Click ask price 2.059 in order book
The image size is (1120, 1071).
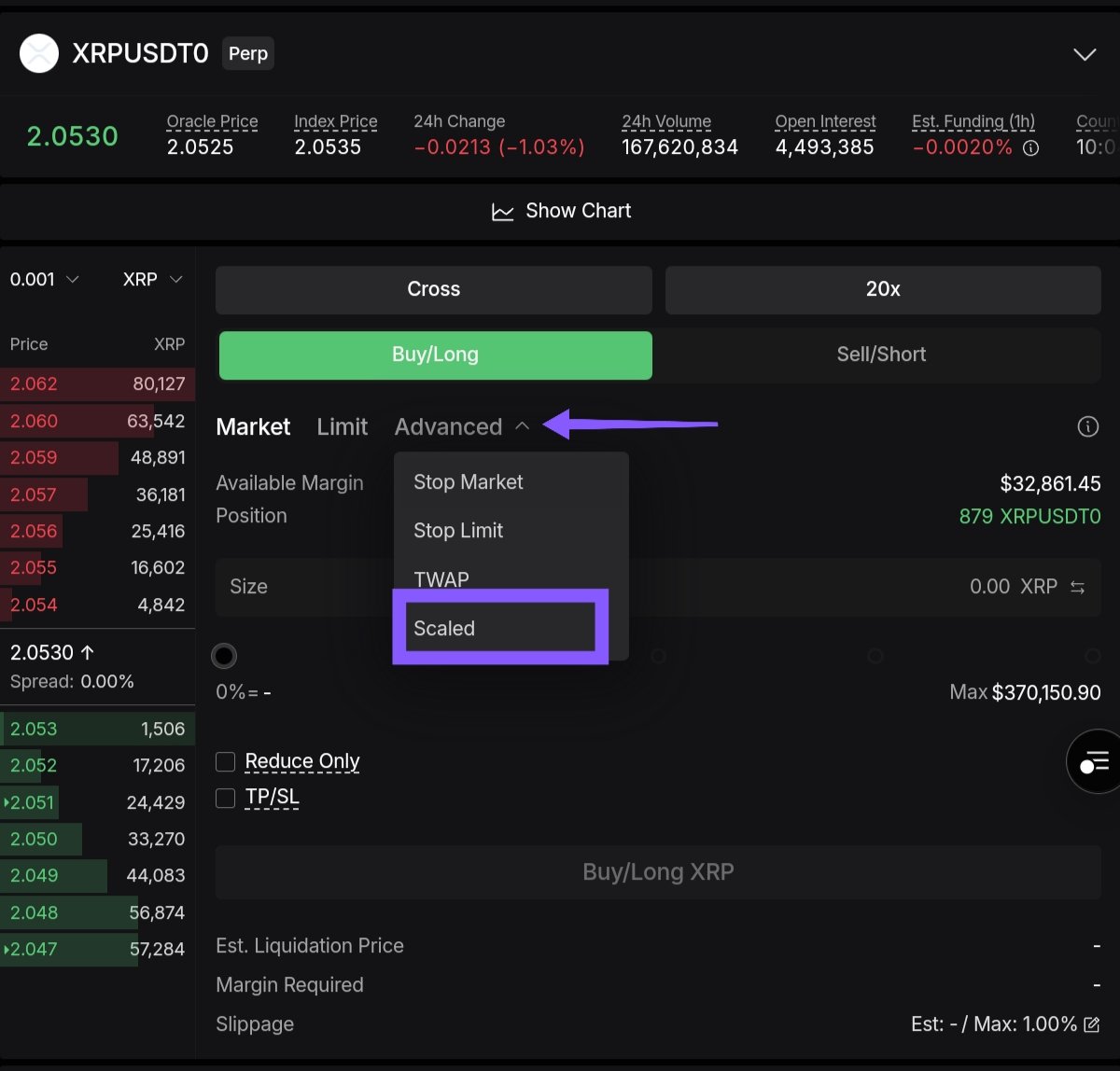pos(34,458)
